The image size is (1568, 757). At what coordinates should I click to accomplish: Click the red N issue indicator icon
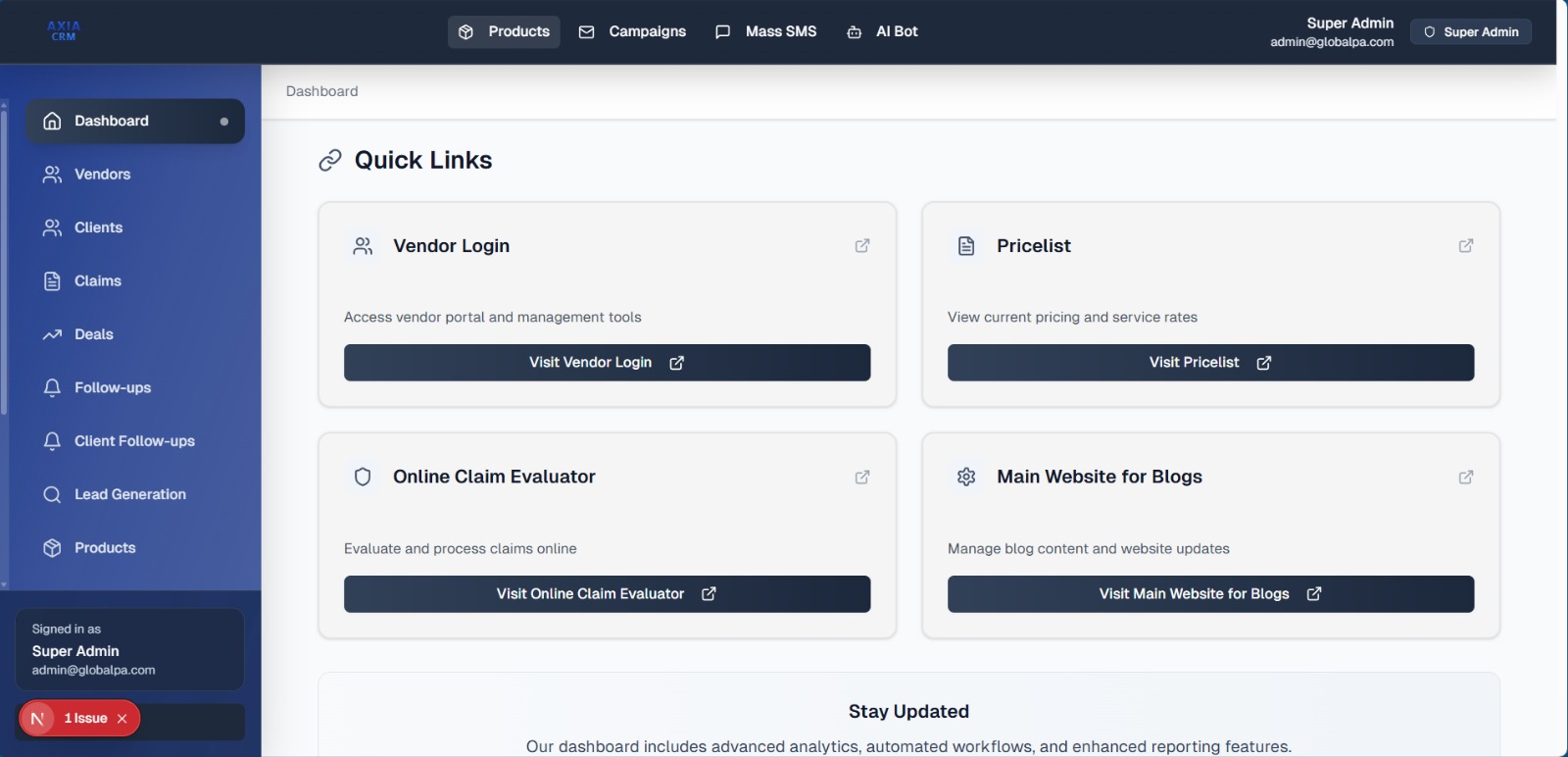[x=37, y=719]
